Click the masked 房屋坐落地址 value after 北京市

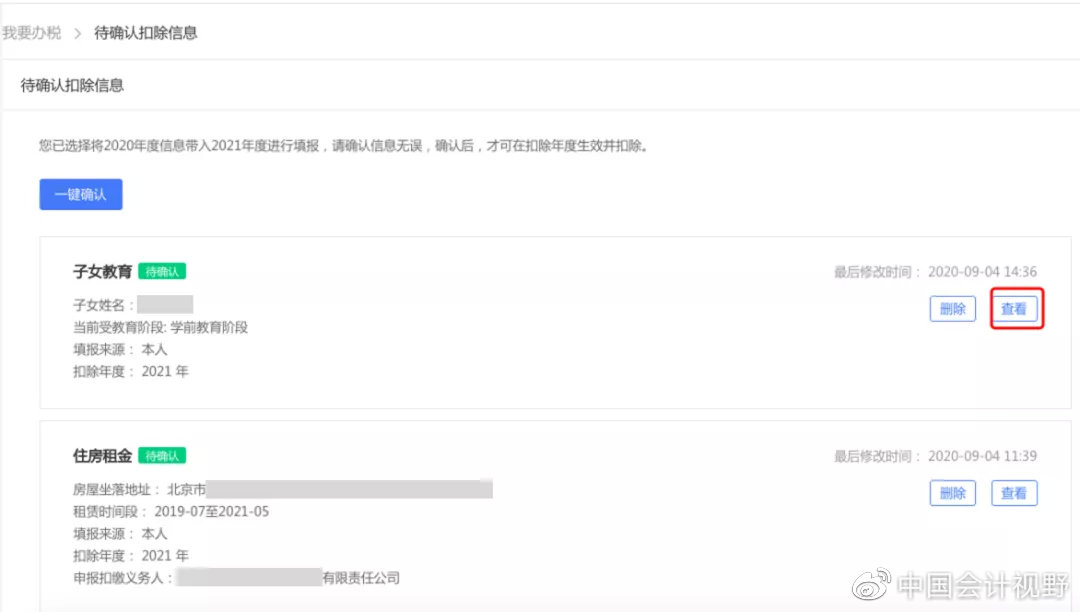(x=349, y=489)
